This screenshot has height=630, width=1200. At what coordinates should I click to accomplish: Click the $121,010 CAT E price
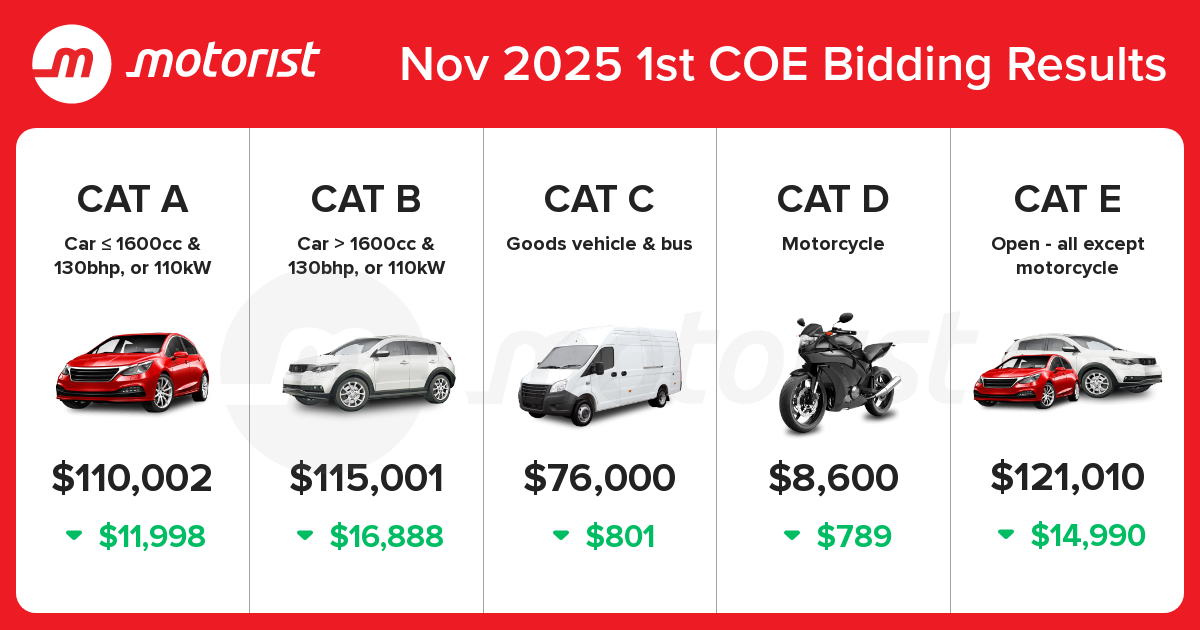(x=1067, y=478)
